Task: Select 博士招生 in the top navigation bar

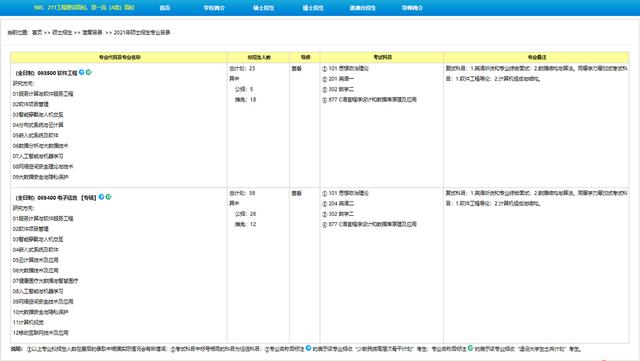Action: coord(313,8)
